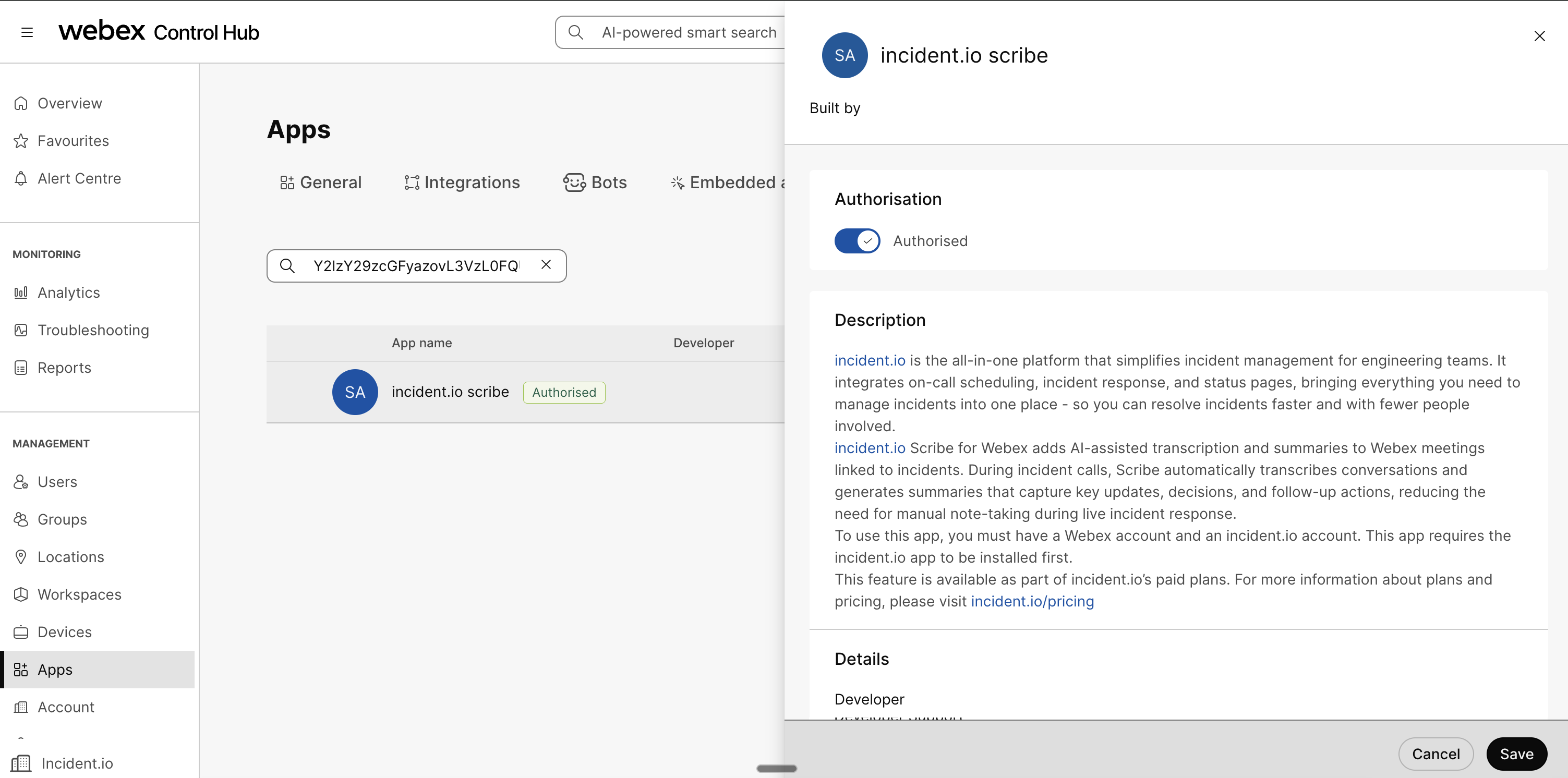Save the app authorisation changes
Screen dimensions: 1568x778
(x=1516, y=755)
